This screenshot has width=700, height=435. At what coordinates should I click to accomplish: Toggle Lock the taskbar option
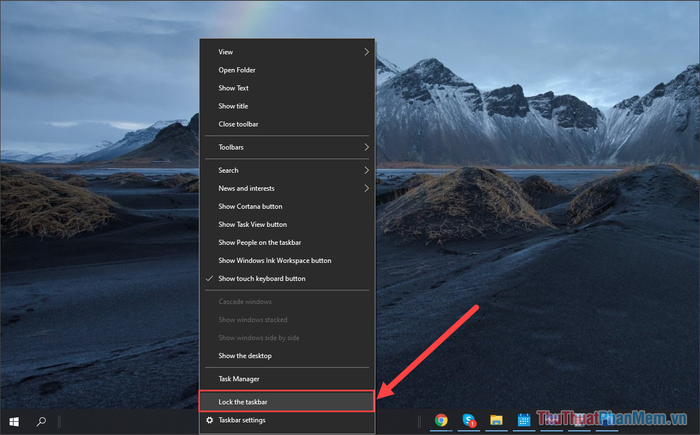287,402
